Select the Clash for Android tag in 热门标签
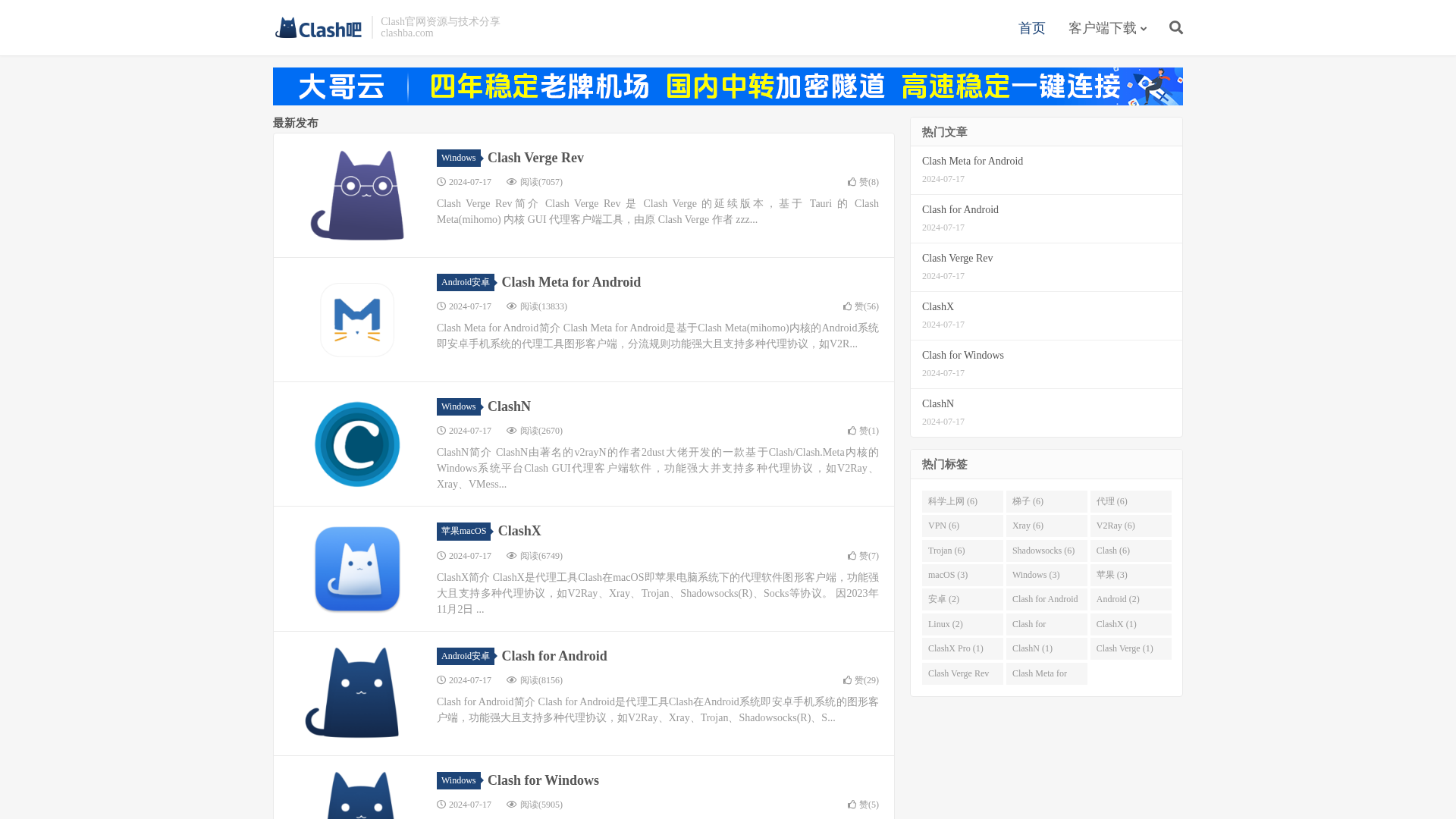Screen dimensions: 1456x819 pos(1046,599)
